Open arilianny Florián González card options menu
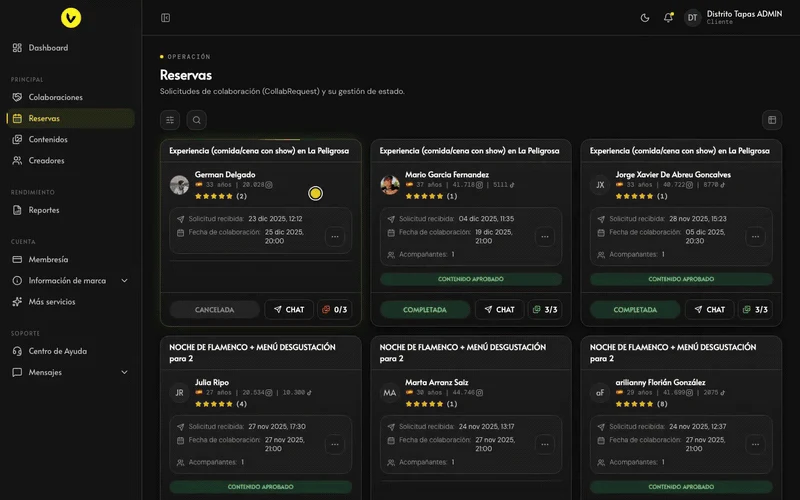Image resolution: width=800 pixels, height=500 pixels. (x=755, y=444)
